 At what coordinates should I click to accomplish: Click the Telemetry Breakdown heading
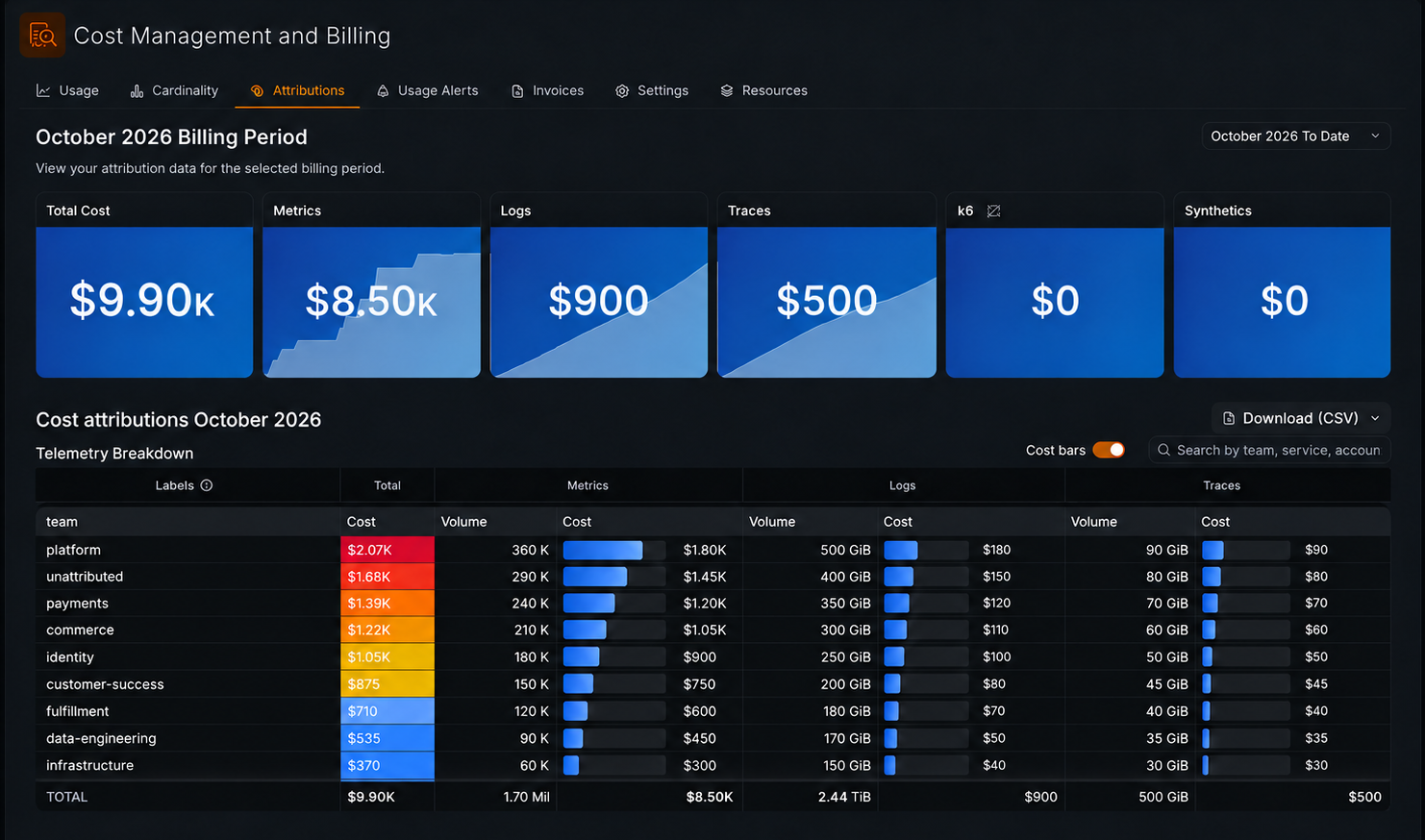pyautogui.click(x=114, y=454)
